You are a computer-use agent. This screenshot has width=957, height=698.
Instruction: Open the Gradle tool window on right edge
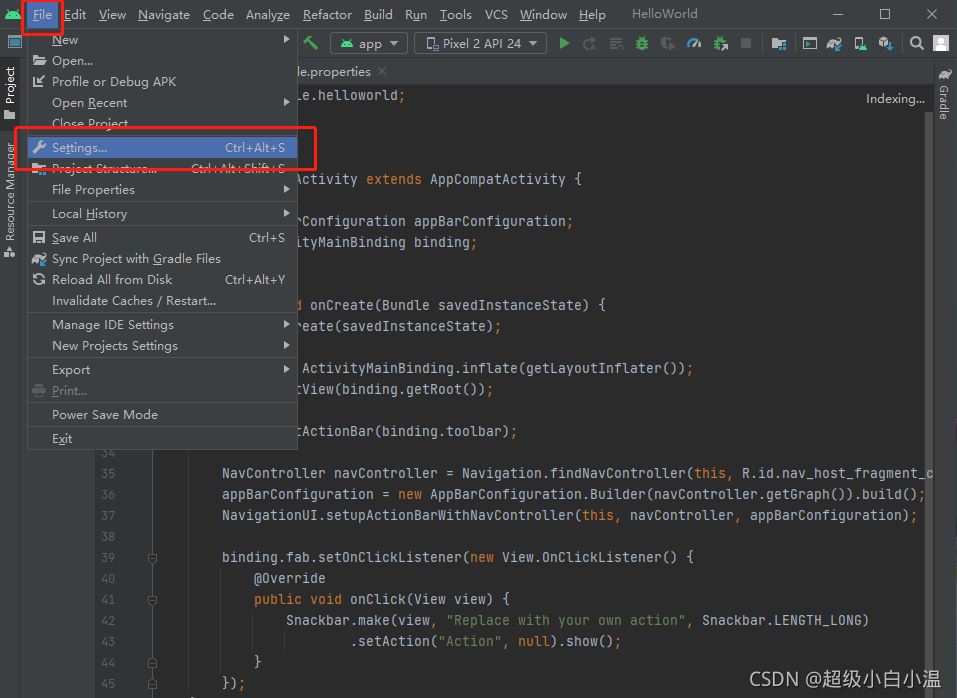coord(944,95)
